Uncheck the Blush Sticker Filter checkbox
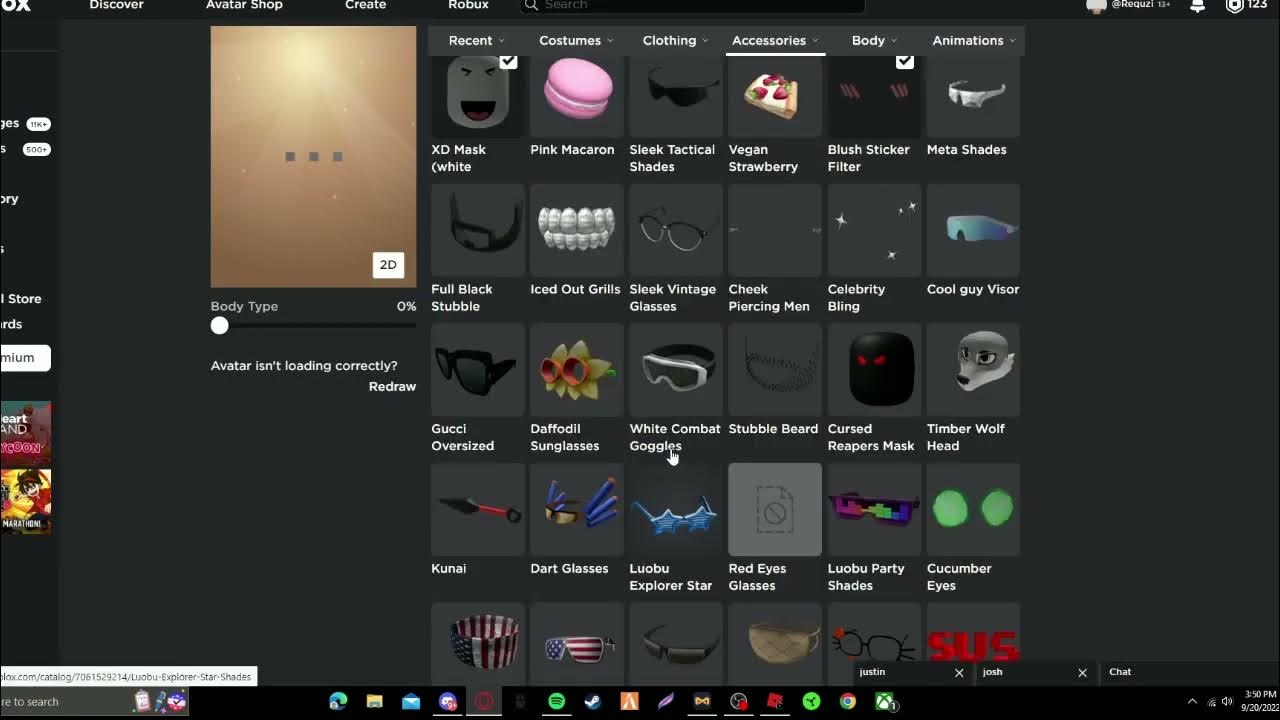 coord(904,62)
